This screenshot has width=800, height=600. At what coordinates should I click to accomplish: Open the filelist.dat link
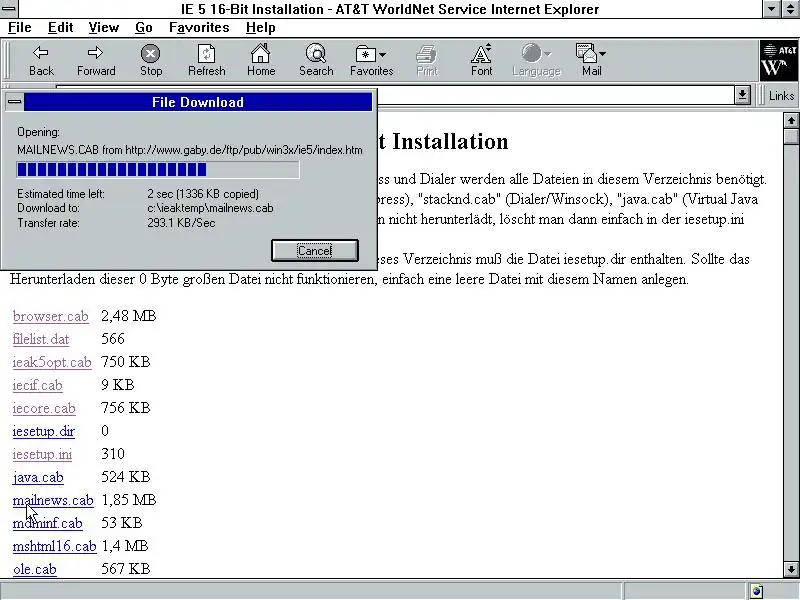coord(41,339)
